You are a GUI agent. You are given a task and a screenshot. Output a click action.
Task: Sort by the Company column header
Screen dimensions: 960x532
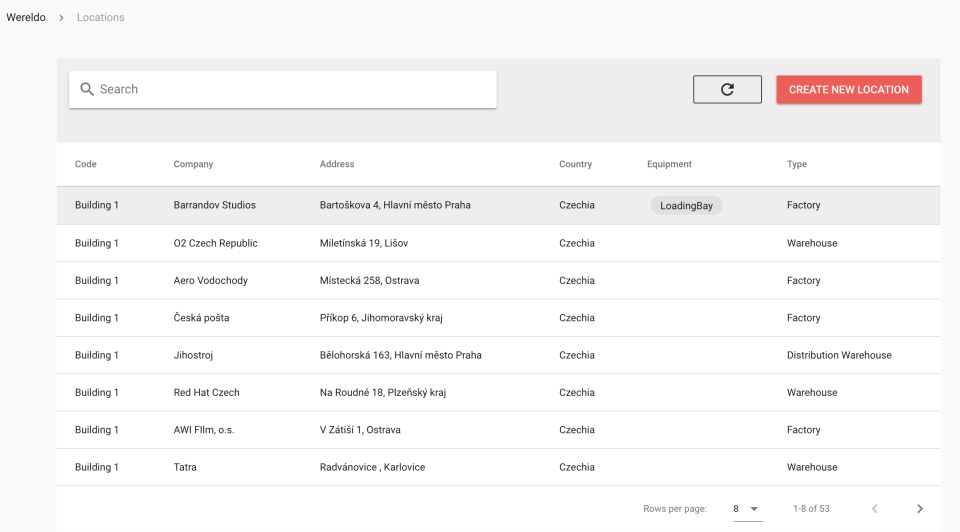tap(193, 164)
